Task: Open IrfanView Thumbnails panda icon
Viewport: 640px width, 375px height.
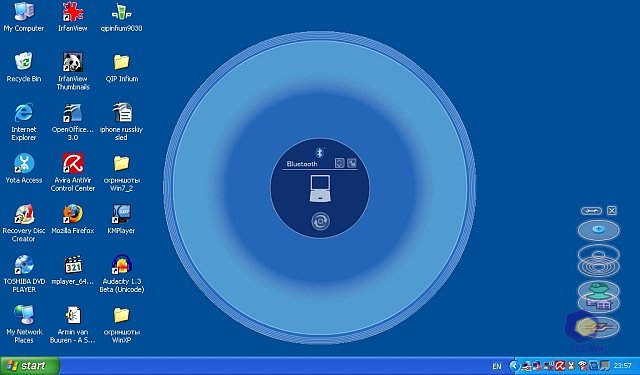Action: coord(73,71)
